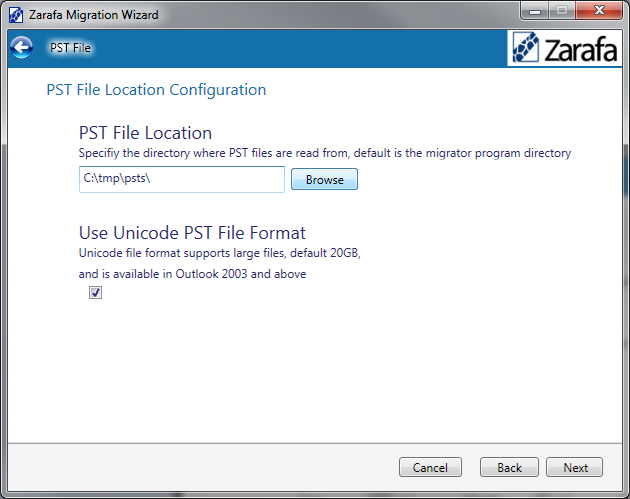Click the "PST File Location Configuration" heading

156,90
